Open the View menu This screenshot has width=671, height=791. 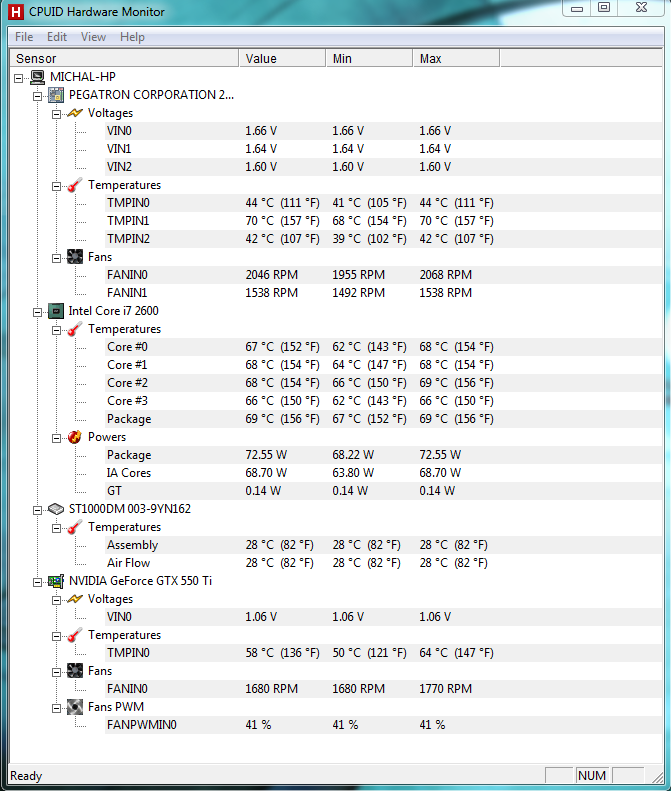pos(93,37)
